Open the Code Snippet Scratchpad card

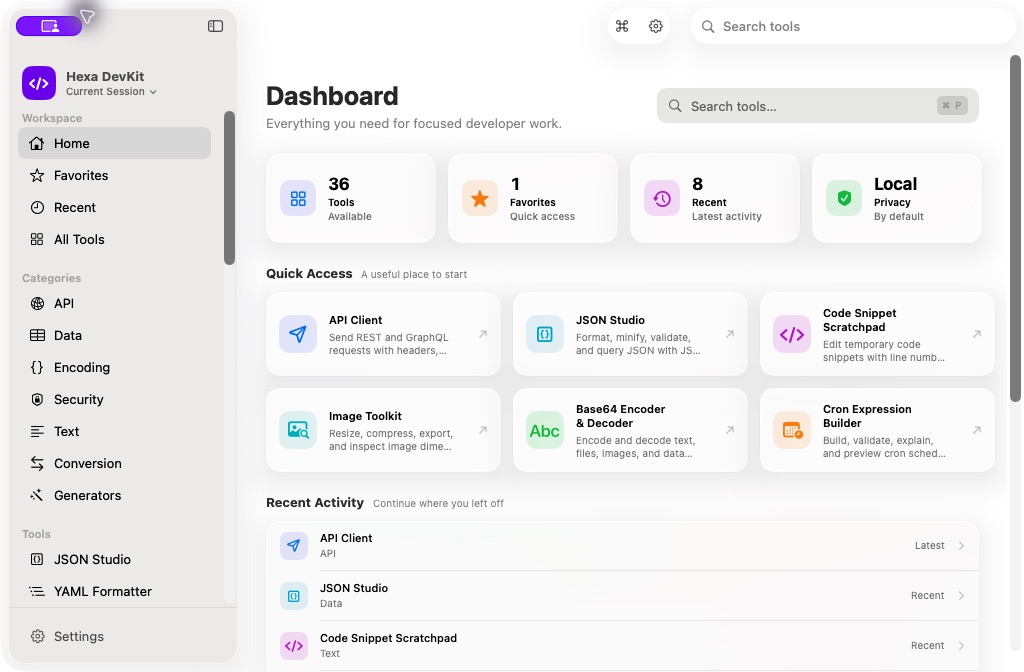coord(877,334)
